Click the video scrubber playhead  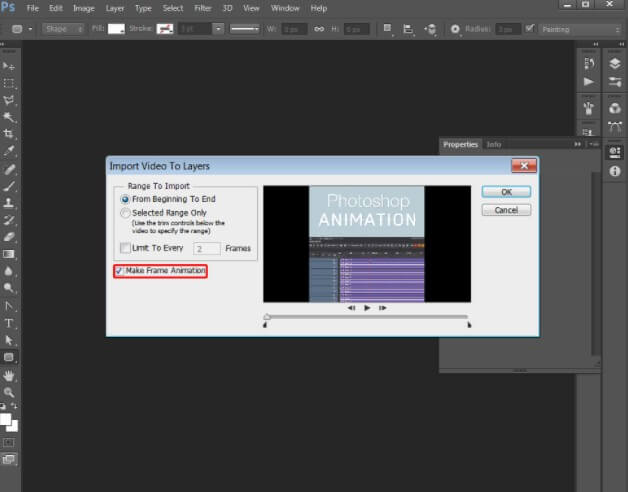pos(267,317)
